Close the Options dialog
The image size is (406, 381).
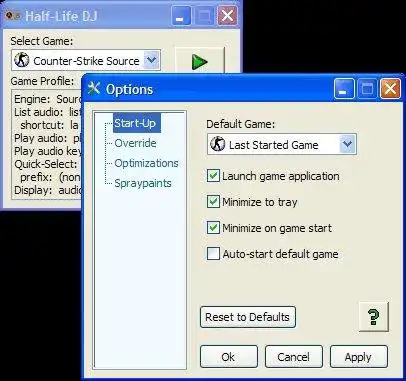click(390, 89)
